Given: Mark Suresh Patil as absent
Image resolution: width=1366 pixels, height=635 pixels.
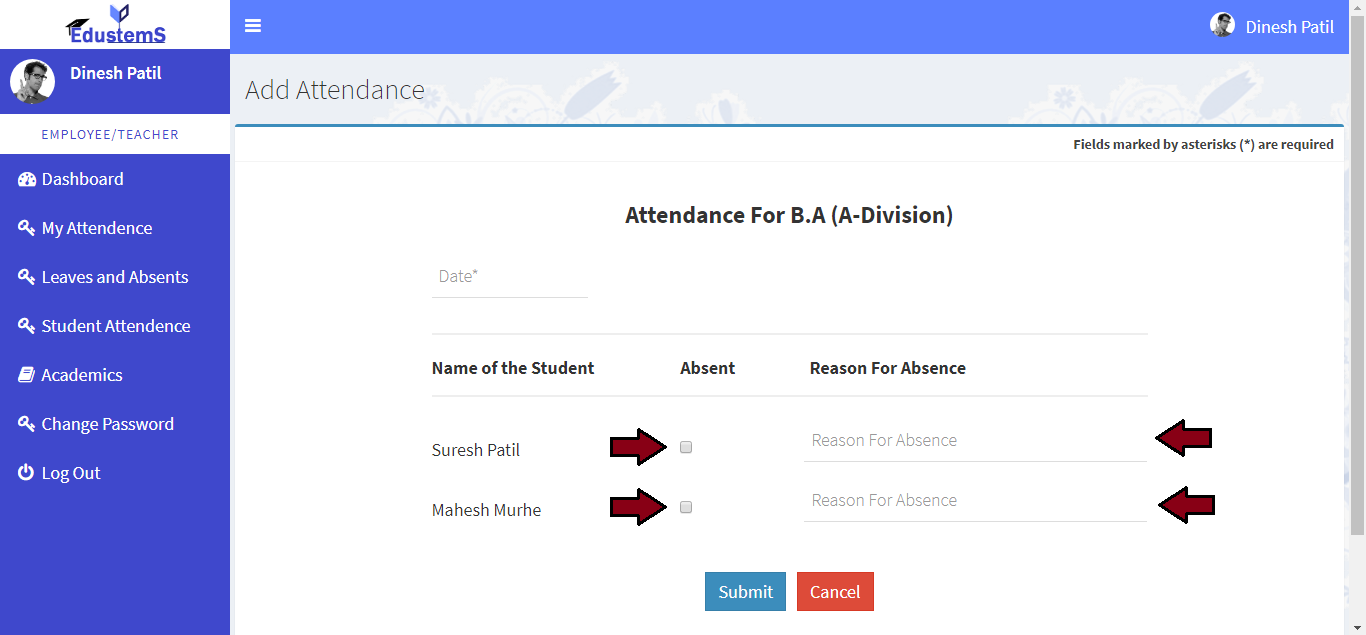Looking at the screenshot, I should click(686, 448).
